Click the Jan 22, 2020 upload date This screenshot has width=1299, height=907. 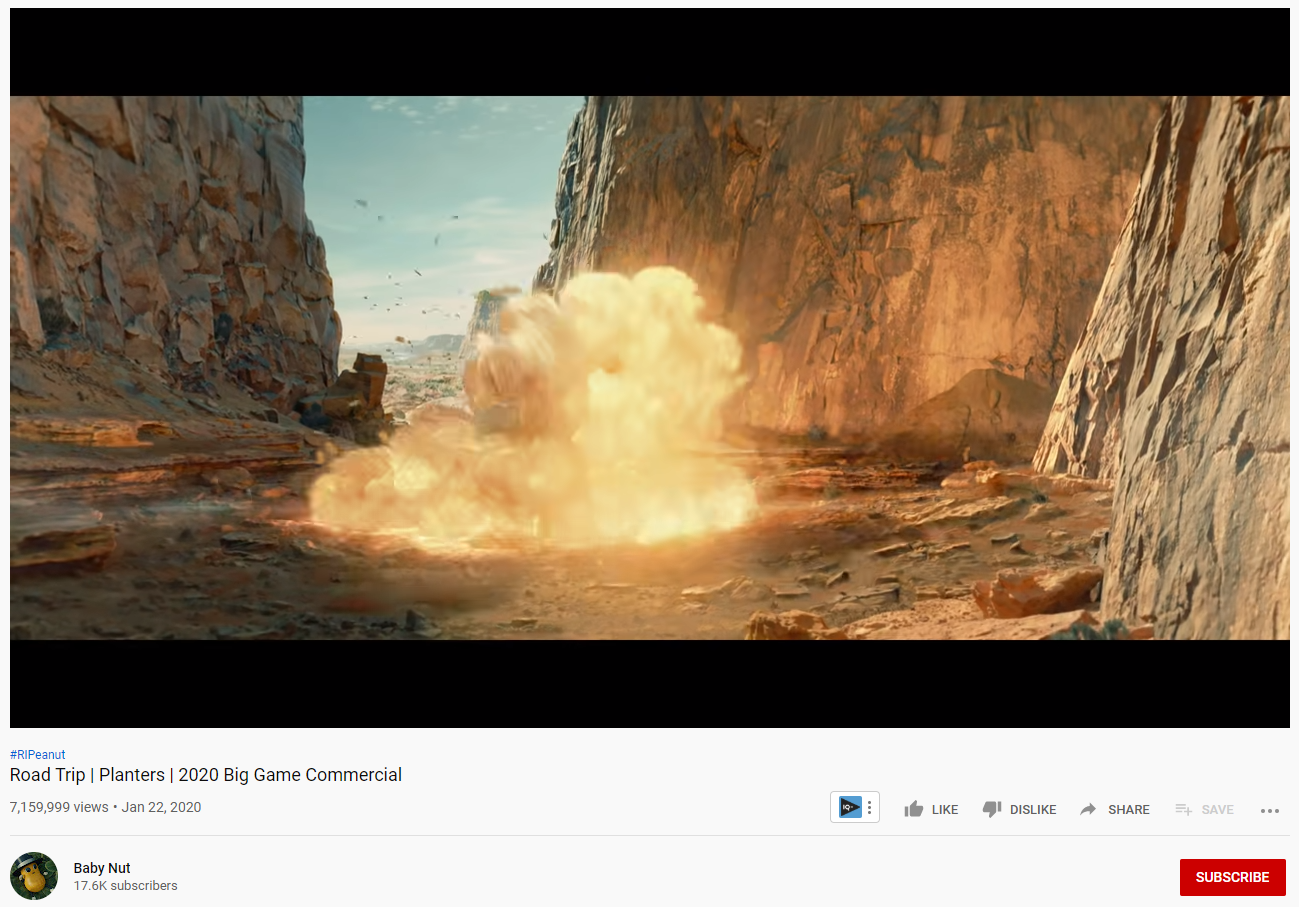[x=161, y=807]
